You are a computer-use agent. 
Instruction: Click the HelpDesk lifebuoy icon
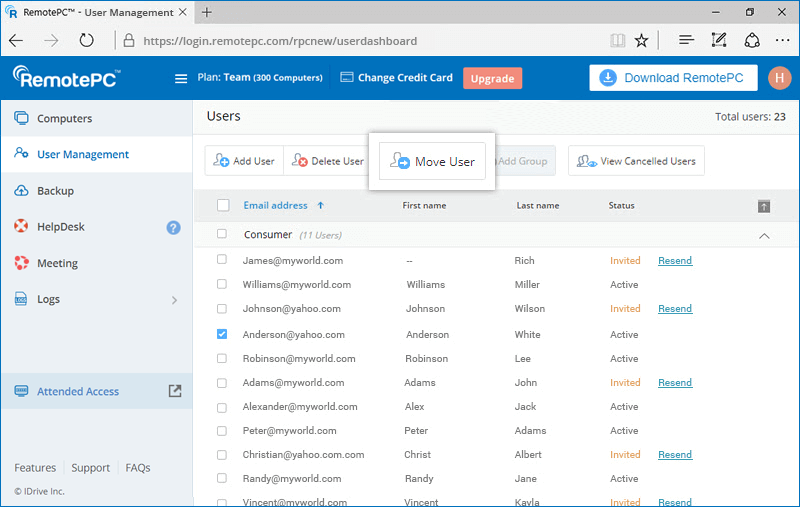pos(21,226)
